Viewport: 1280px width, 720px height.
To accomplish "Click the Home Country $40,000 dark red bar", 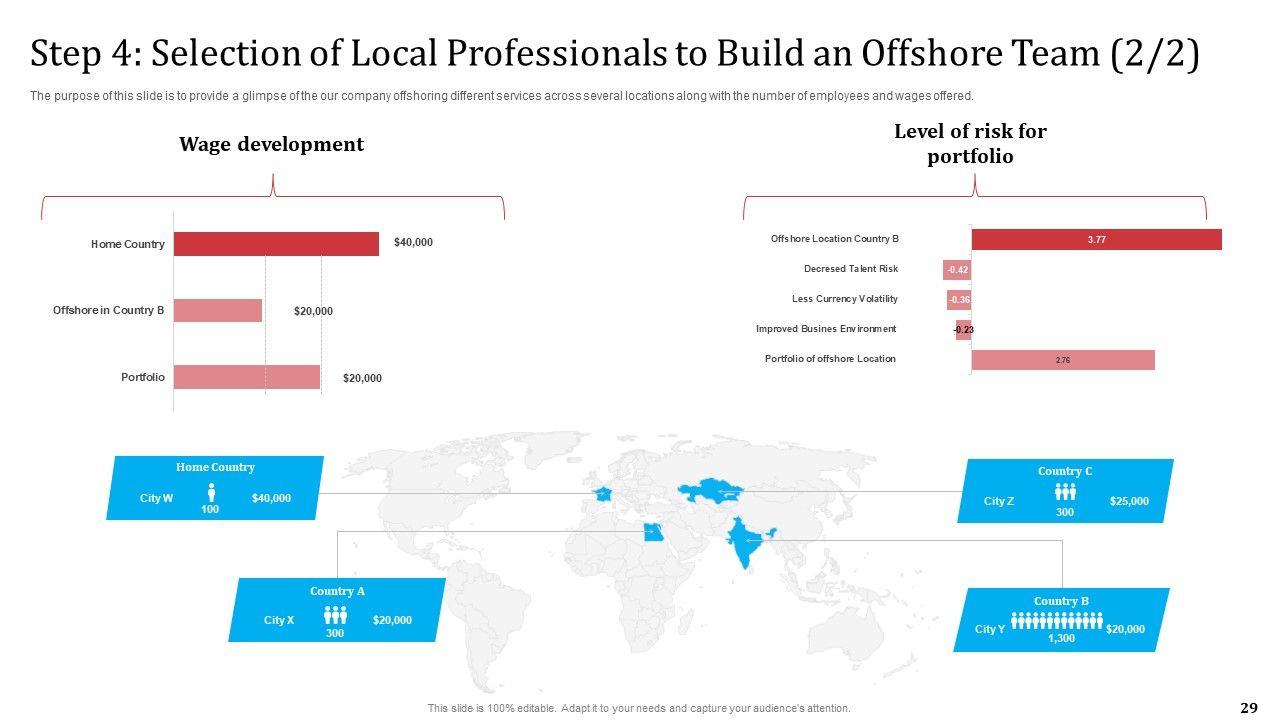I will (x=276, y=244).
